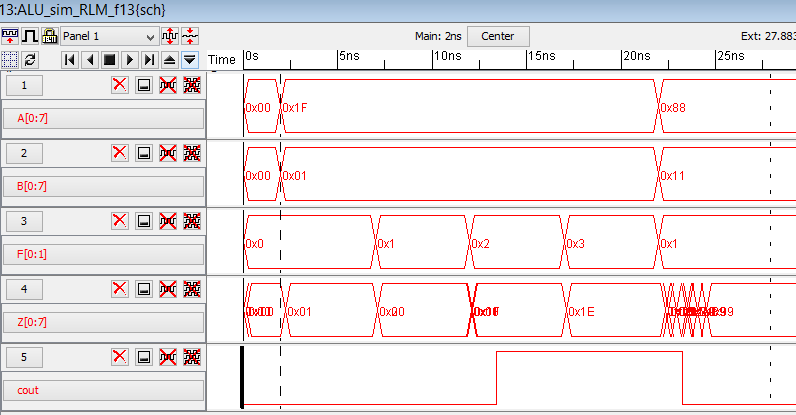Remove all signals from panel 3

coord(168,221)
